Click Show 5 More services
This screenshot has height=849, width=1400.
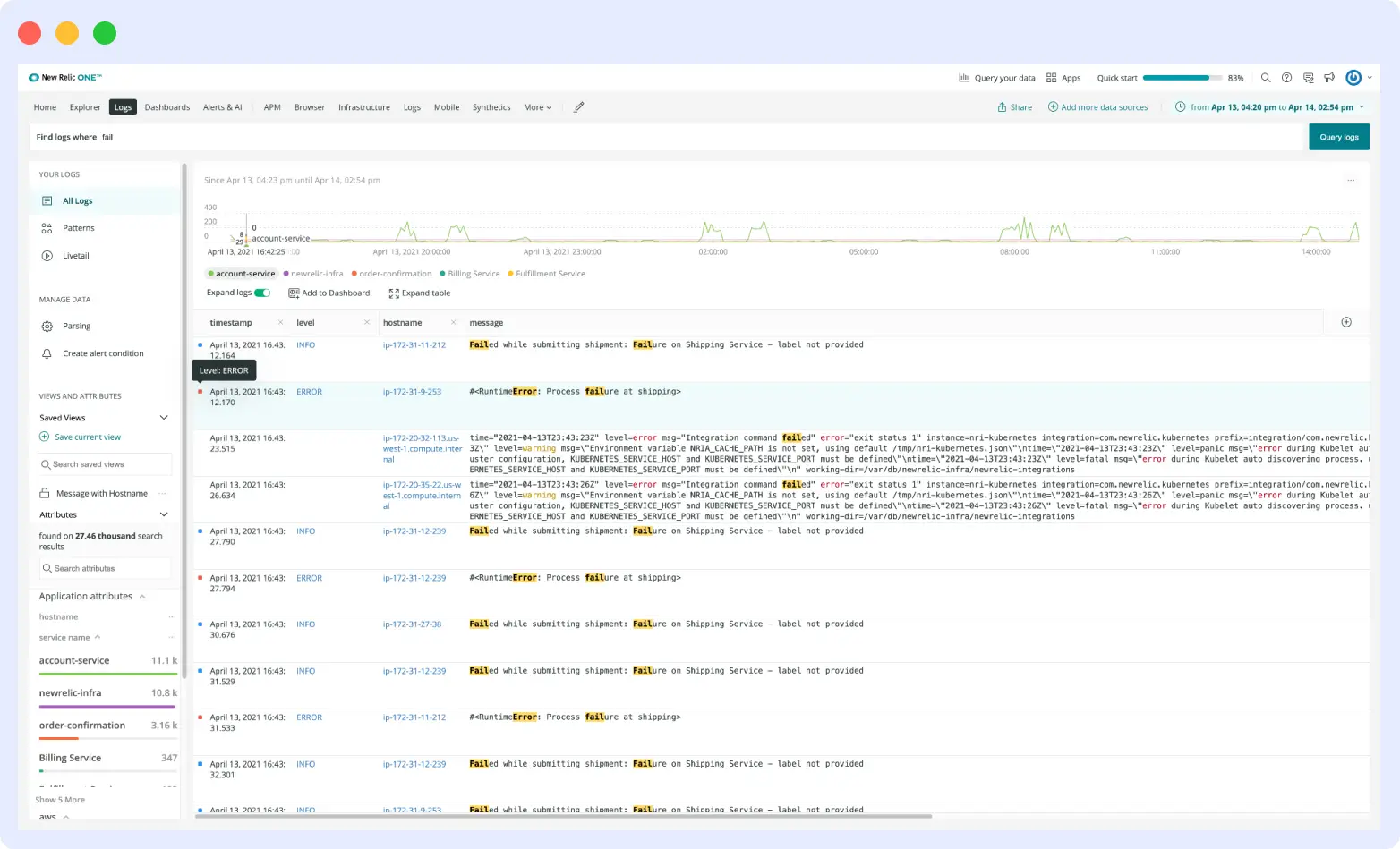click(x=60, y=800)
